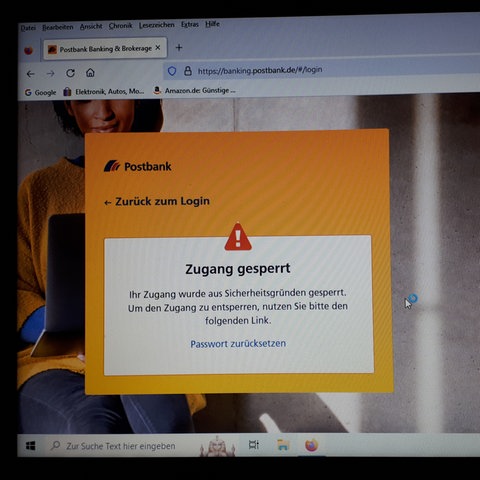Open the Ansicht menu
This screenshot has width=480, height=480.
(91, 26)
